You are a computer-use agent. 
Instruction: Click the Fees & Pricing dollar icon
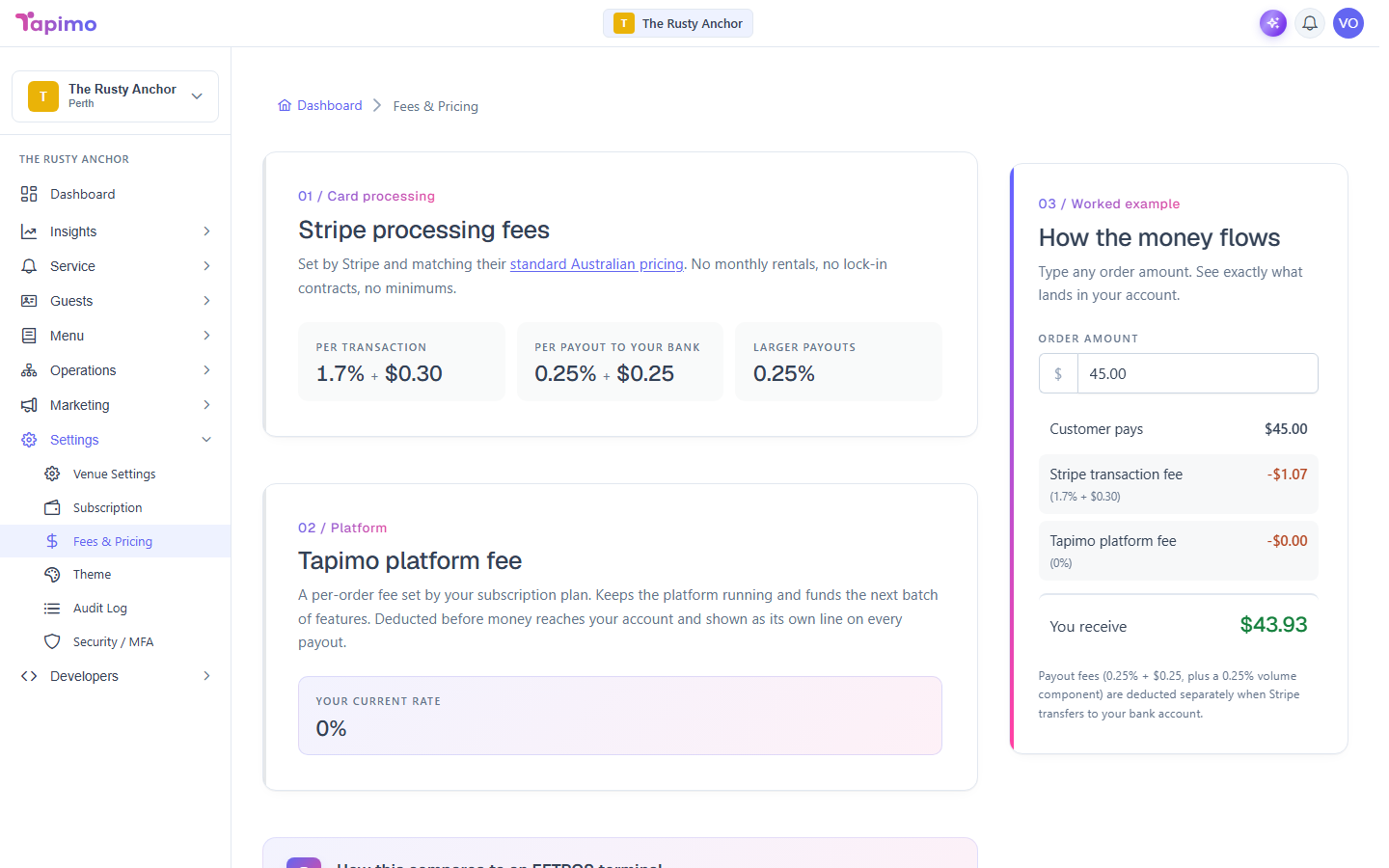(x=52, y=541)
